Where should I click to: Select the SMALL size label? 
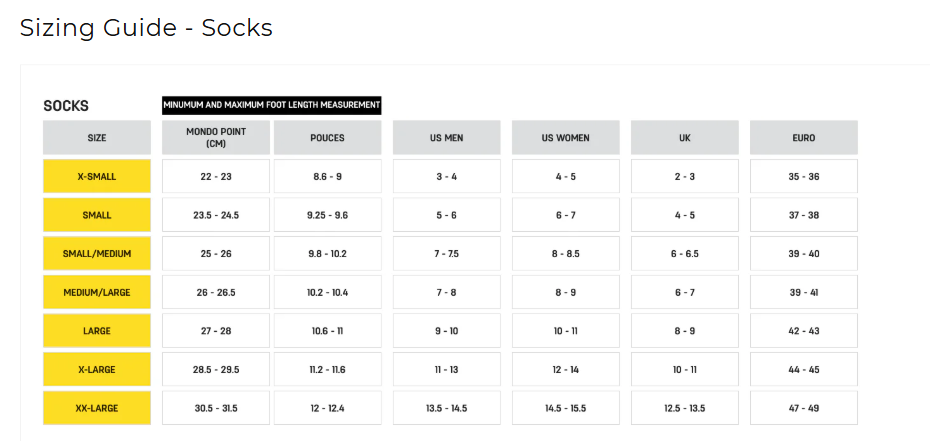coord(97,215)
